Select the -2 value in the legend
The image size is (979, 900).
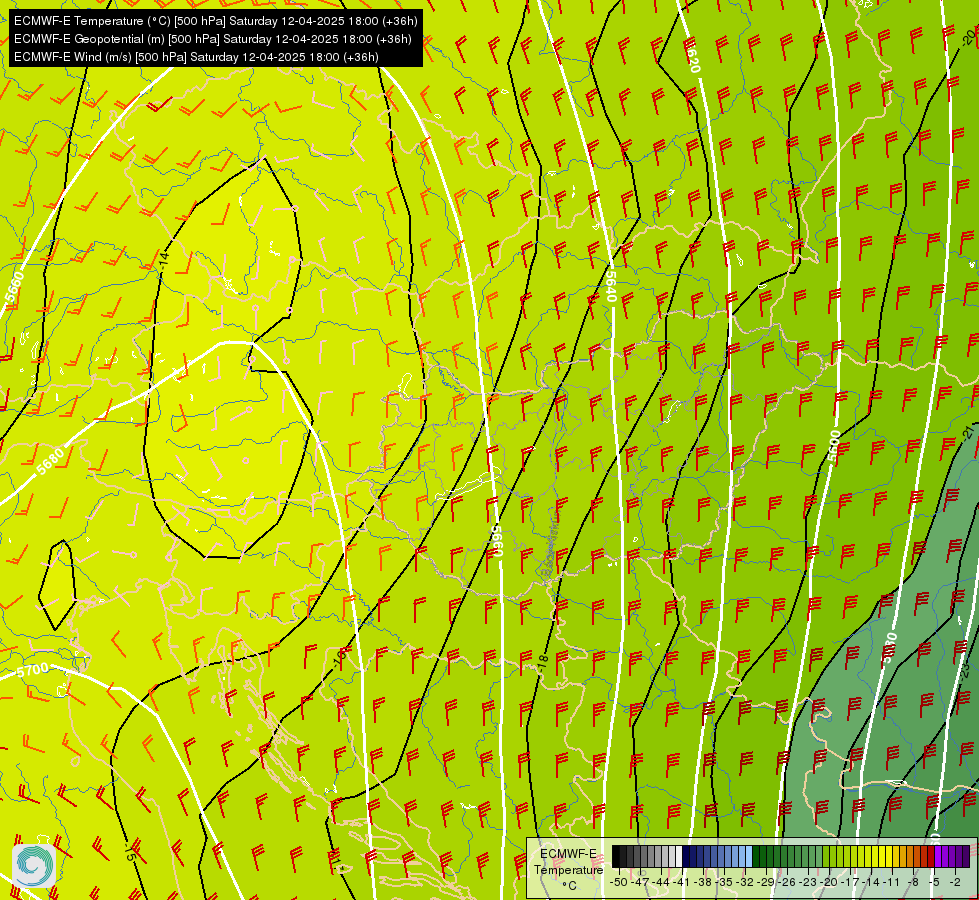coord(955,882)
